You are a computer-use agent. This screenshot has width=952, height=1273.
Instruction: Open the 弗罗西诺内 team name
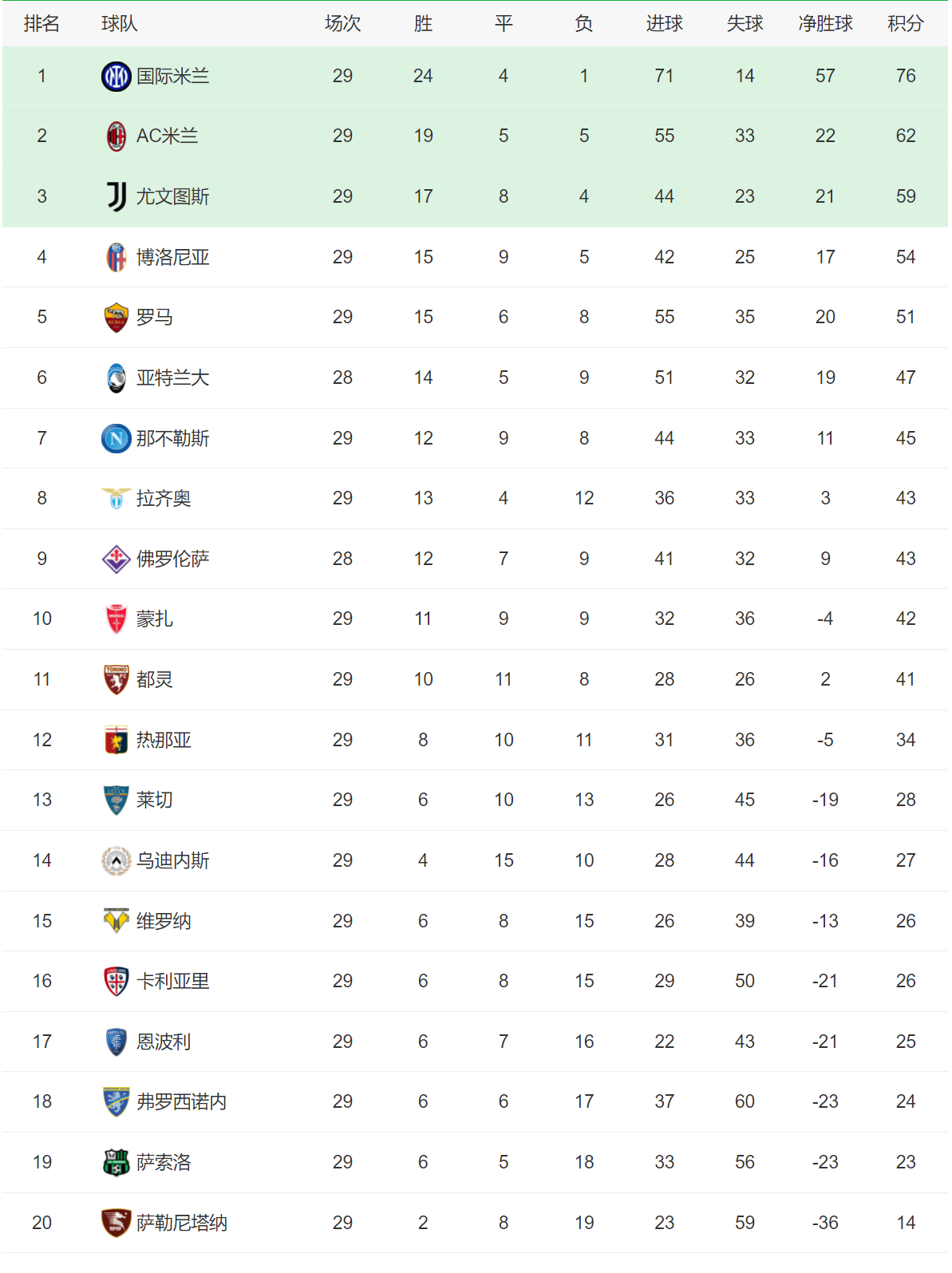(x=181, y=1102)
